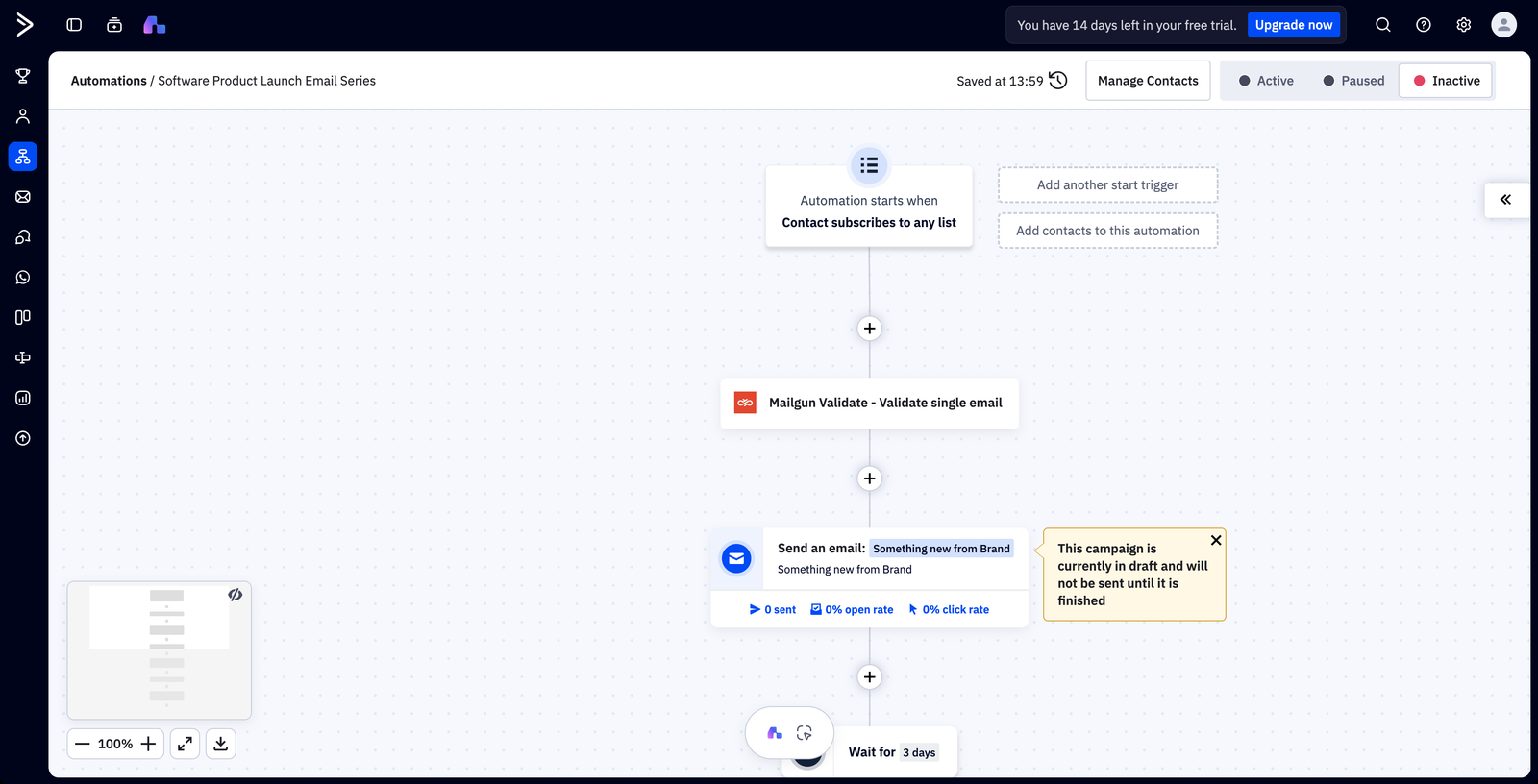This screenshot has height=784, width=1538.
Task: Dismiss the draft campaign warning tooltip
Action: [1216, 540]
